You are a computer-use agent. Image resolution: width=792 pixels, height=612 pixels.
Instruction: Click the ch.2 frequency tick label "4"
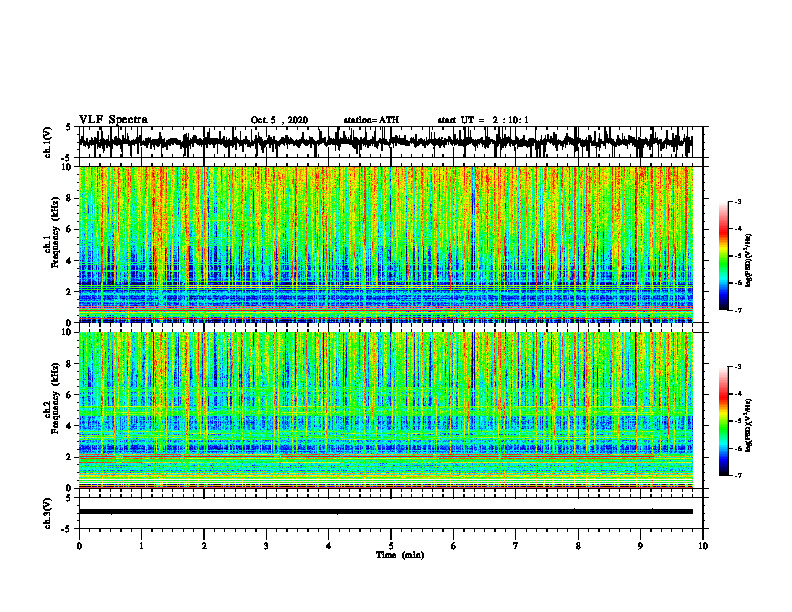tap(70, 426)
